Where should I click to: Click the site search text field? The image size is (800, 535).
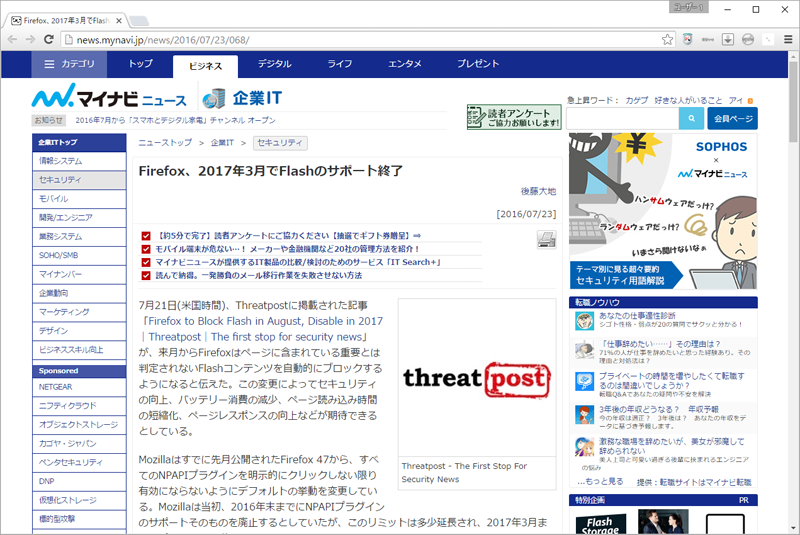(x=622, y=119)
